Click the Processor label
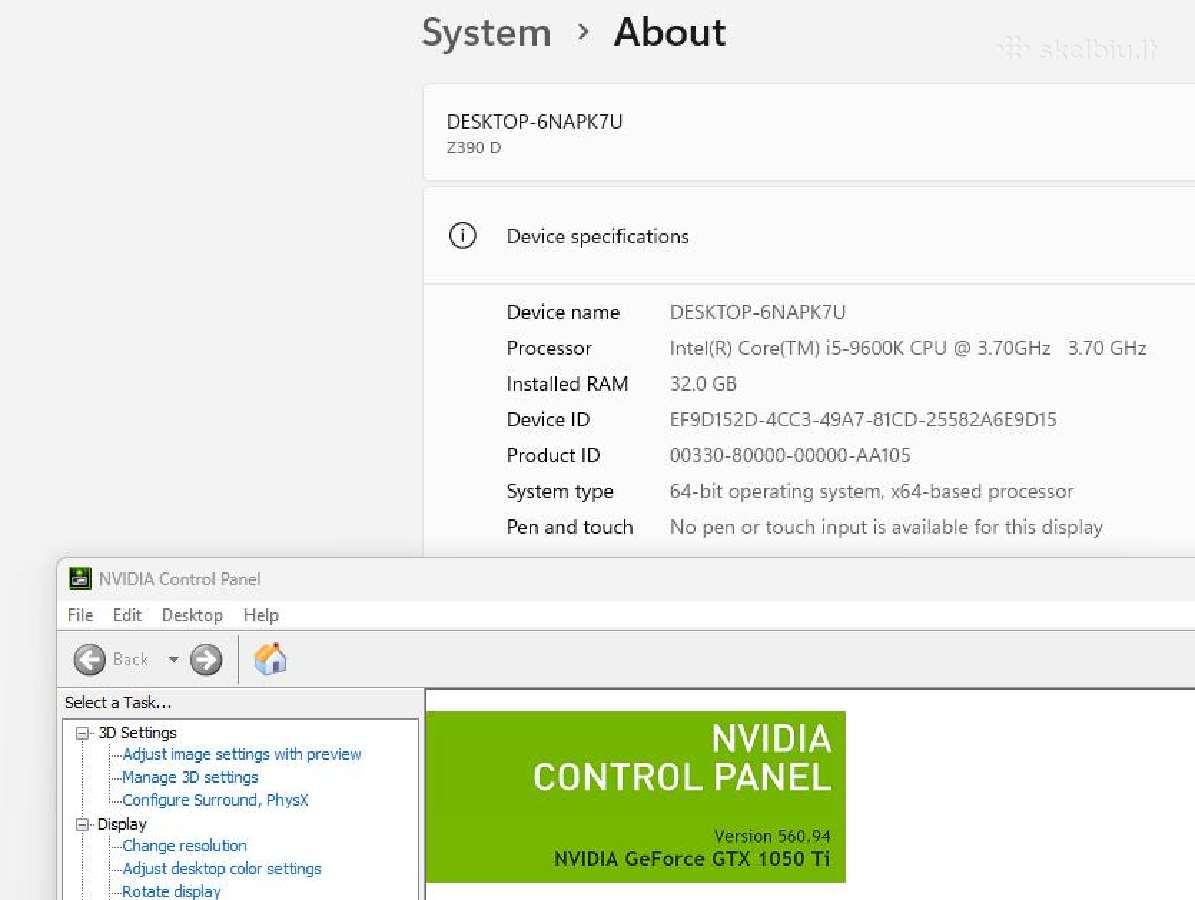Viewport: 1195px width, 900px height. [549, 348]
